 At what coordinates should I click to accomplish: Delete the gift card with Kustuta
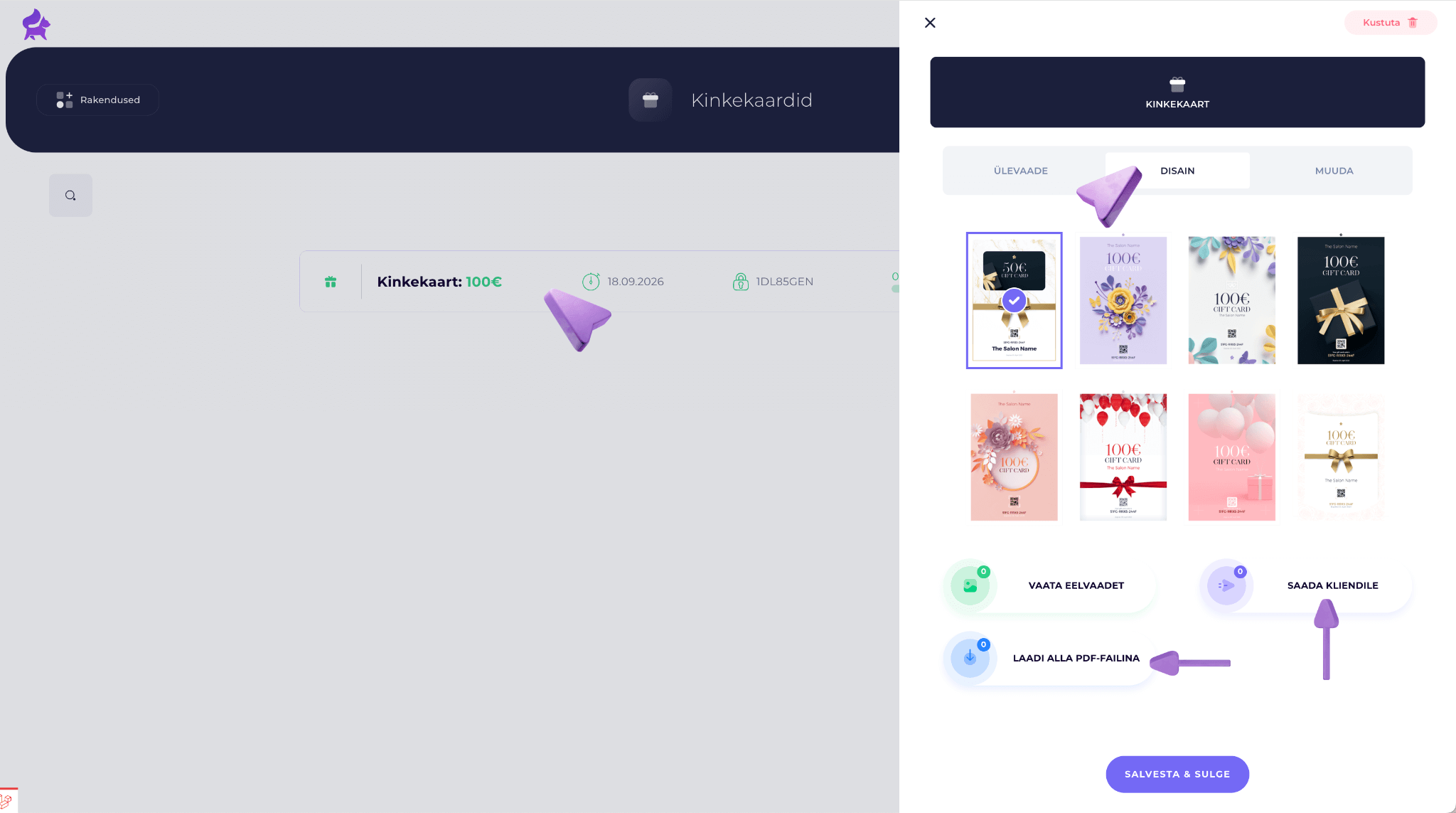click(1390, 23)
